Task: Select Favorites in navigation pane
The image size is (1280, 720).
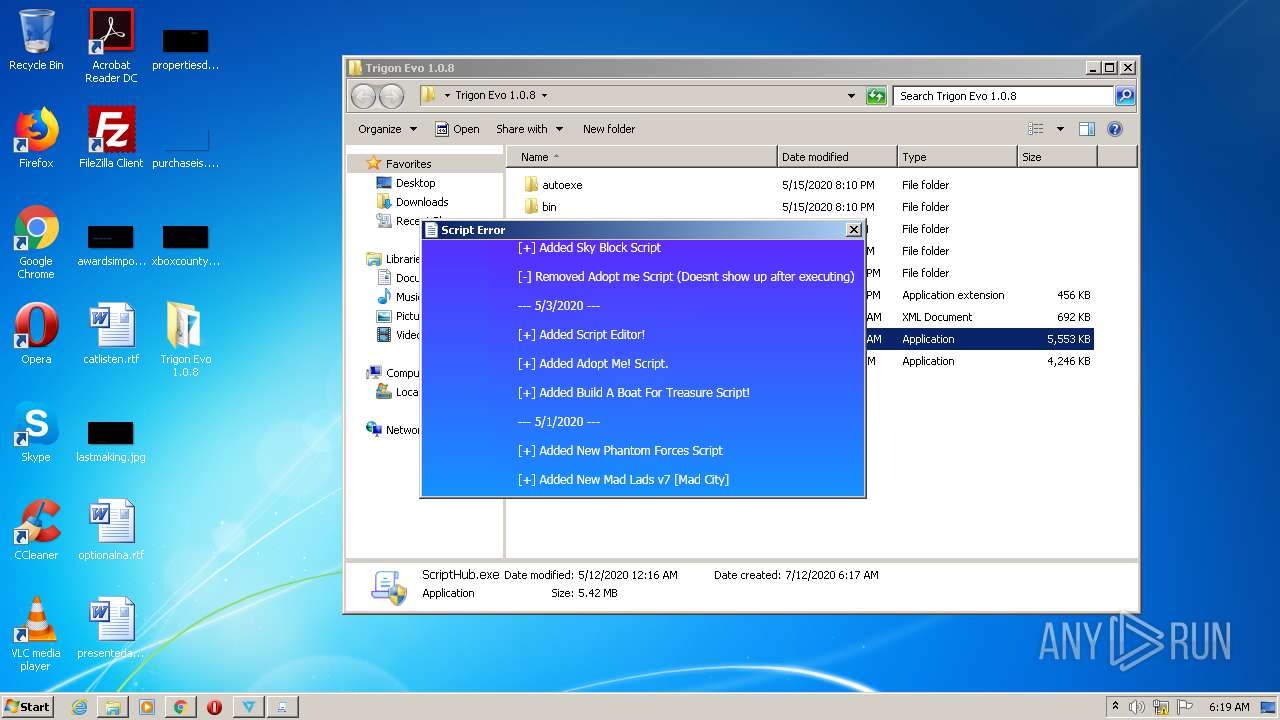Action: (x=408, y=164)
